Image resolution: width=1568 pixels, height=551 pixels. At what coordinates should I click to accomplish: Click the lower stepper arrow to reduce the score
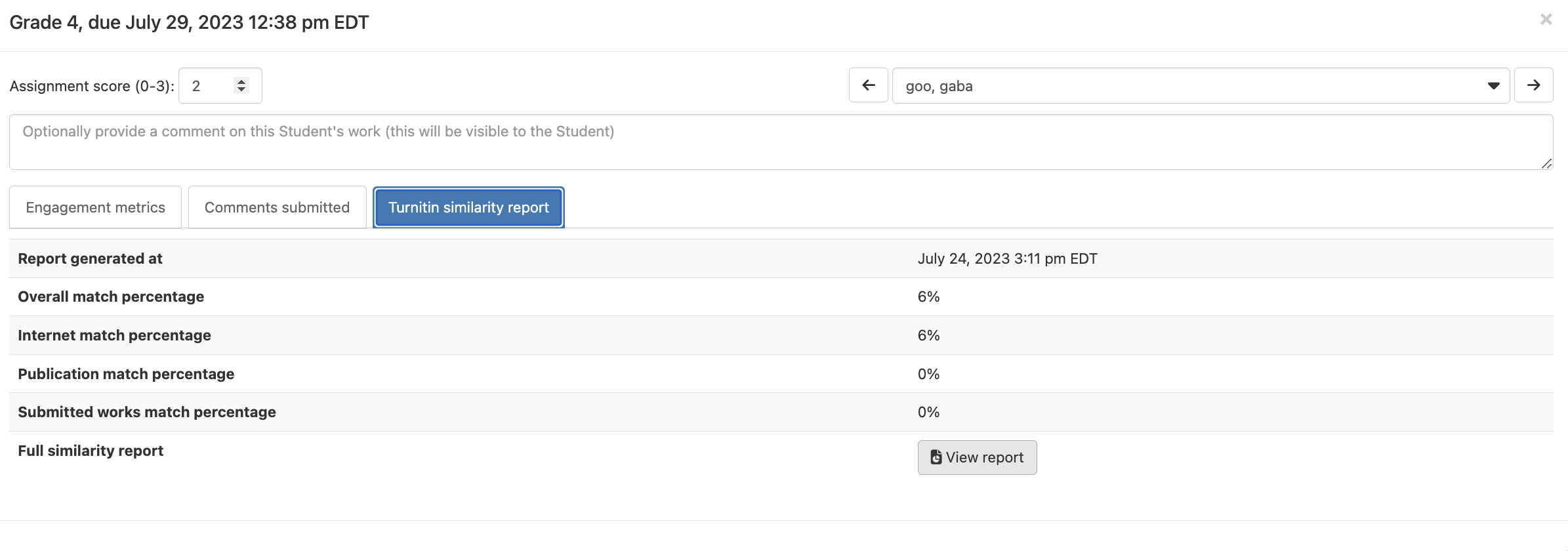(241, 90)
